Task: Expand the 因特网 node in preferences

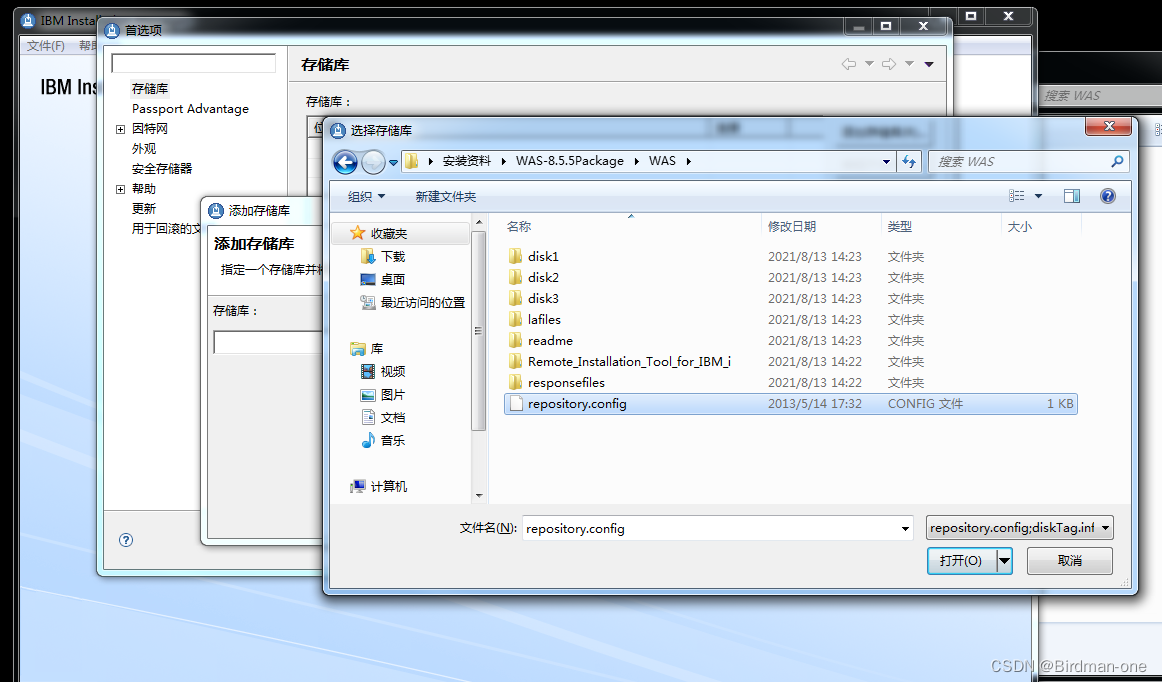Action: tap(120, 129)
